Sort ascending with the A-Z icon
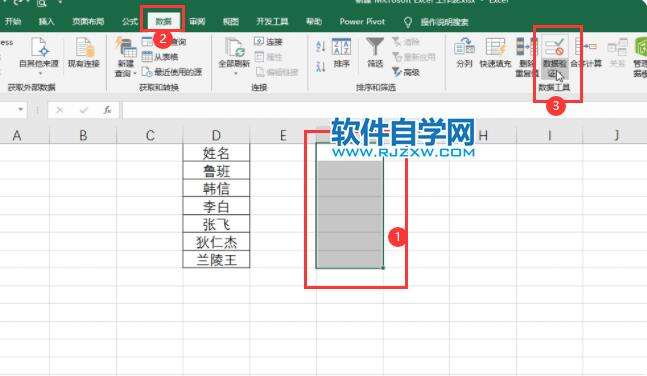The height and width of the screenshot is (376, 647). point(321,46)
